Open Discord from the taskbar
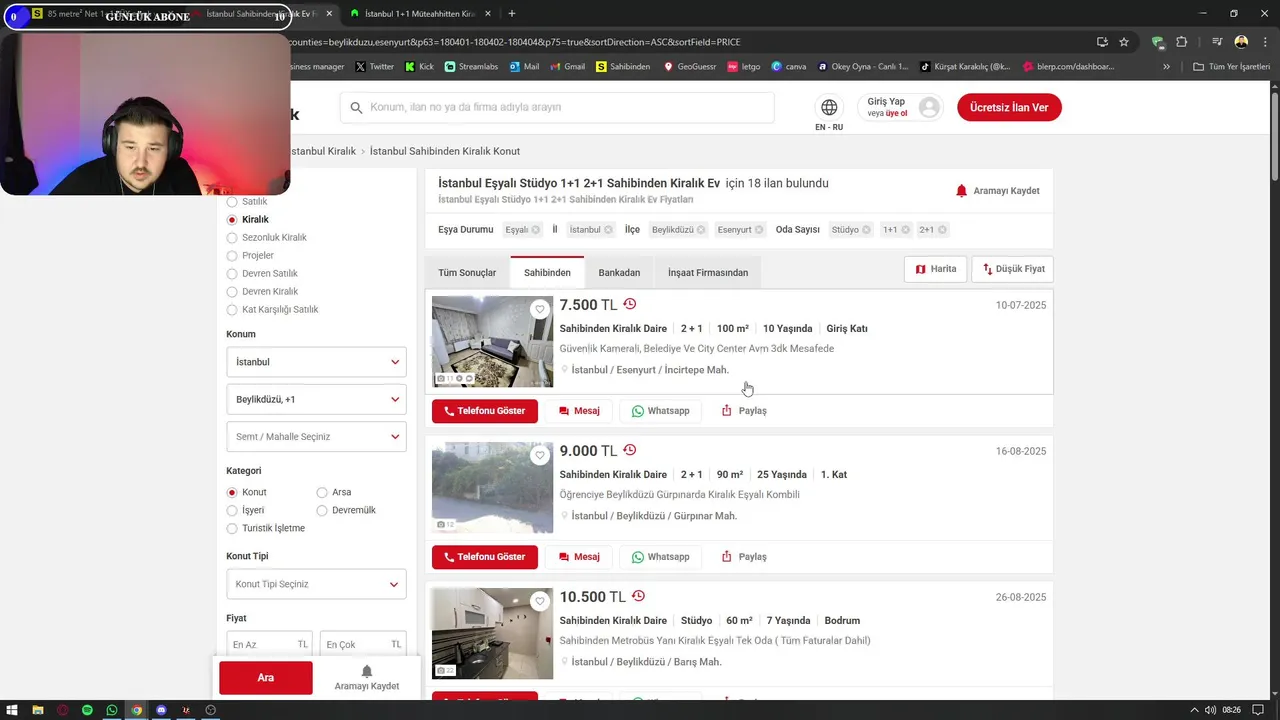This screenshot has height=720, width=1280. (161, 710)
